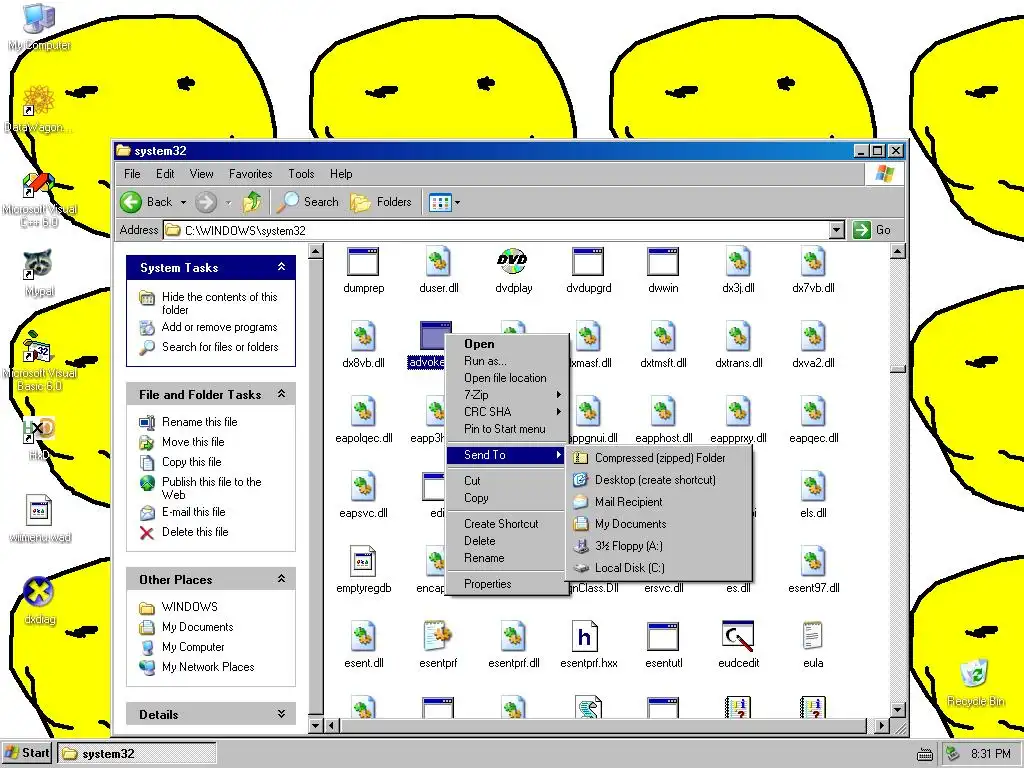1024x768 pixels.
Task: Select the dx8vb.dll file icon
Action: [363, 337]
